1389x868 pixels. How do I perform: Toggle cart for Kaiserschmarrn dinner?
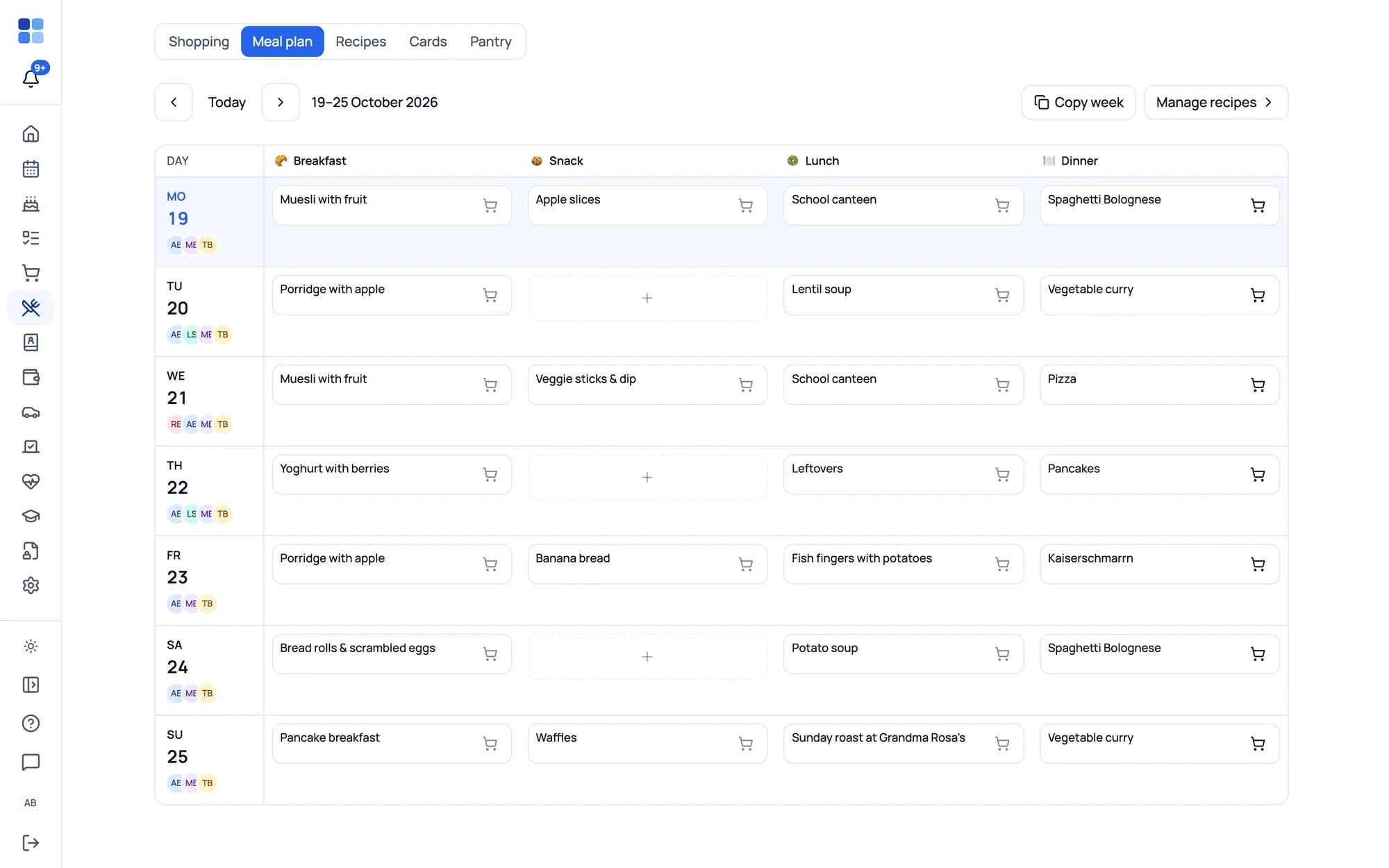[1258, 565]
